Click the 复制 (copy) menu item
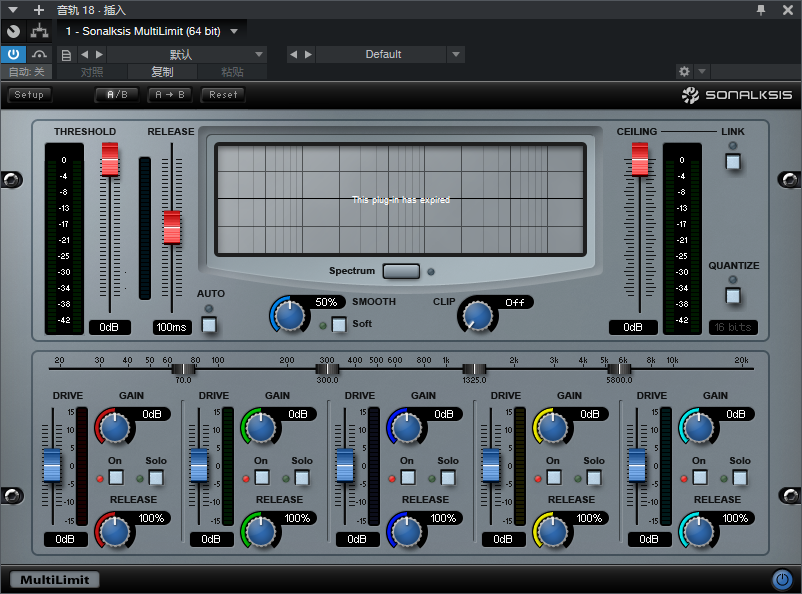Screen dimensions: 802x594 coord(162,72)
